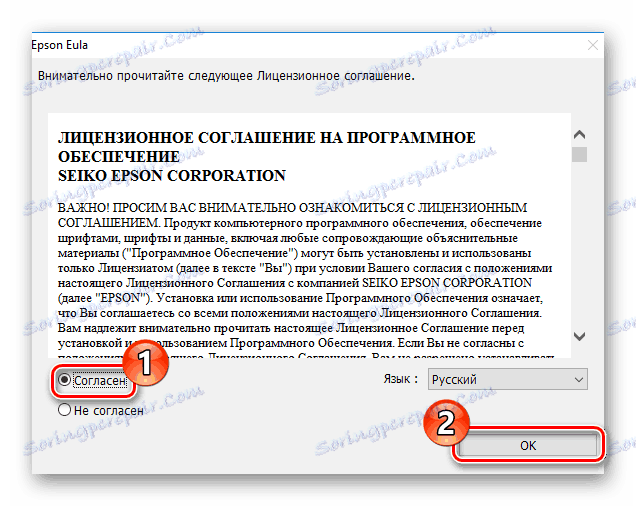Click the "Язык :" label
The image size is (636, 506).
pyautogui.click(x=401, y=379)
